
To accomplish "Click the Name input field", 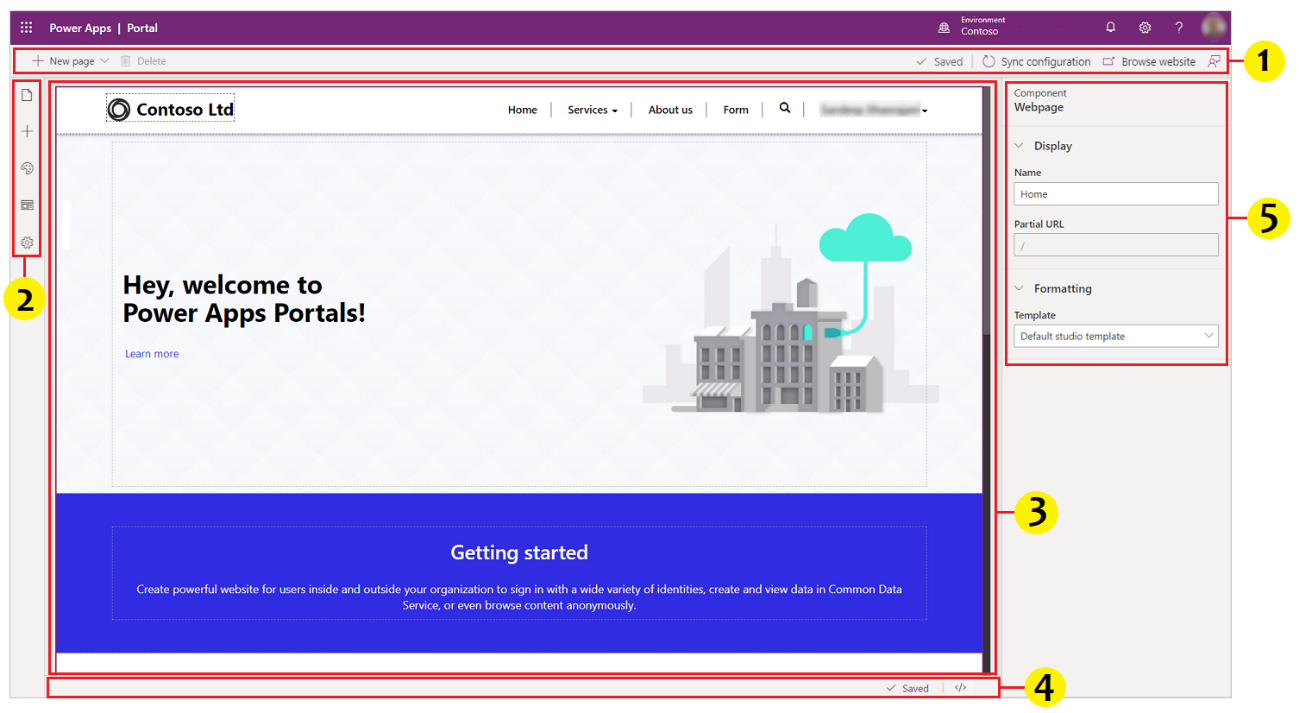I will tap(1115, 194).
